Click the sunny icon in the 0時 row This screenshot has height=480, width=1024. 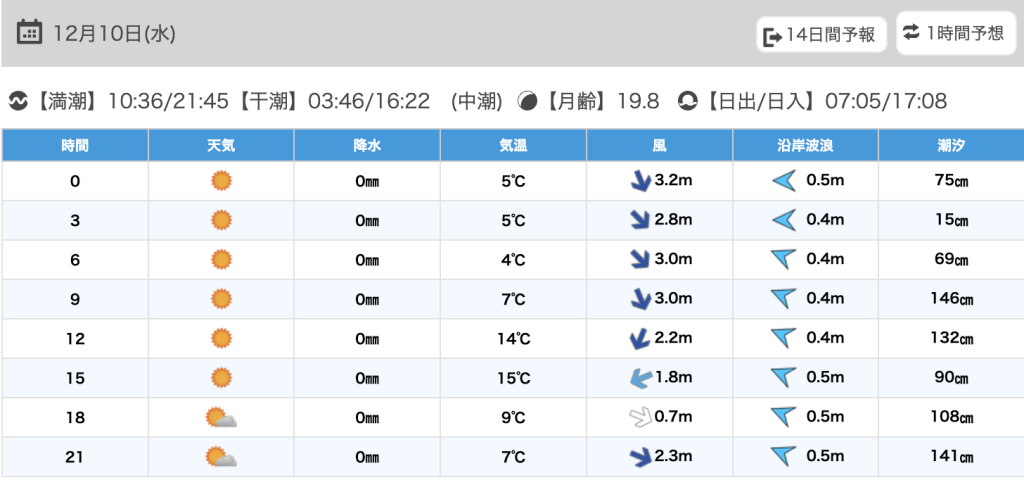[x=221, y=181]
